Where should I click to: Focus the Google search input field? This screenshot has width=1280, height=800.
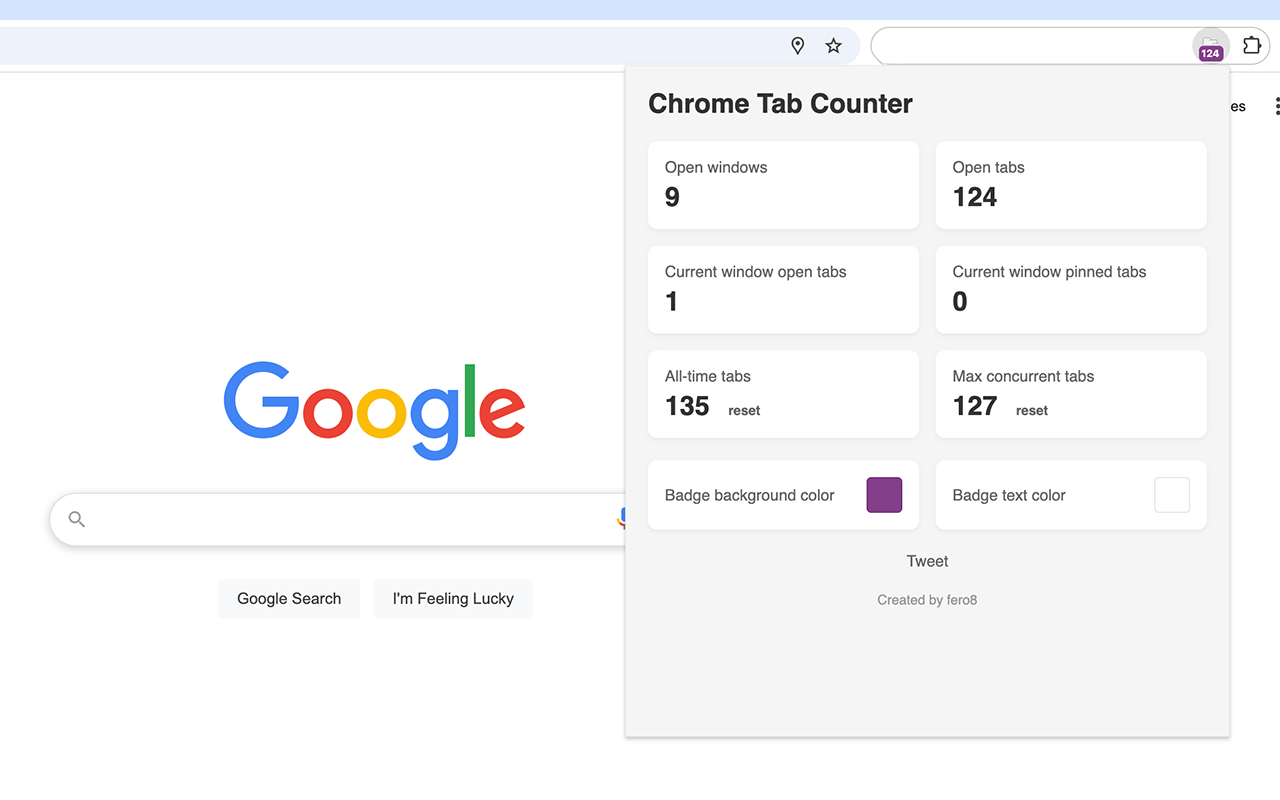click(340, 519)
